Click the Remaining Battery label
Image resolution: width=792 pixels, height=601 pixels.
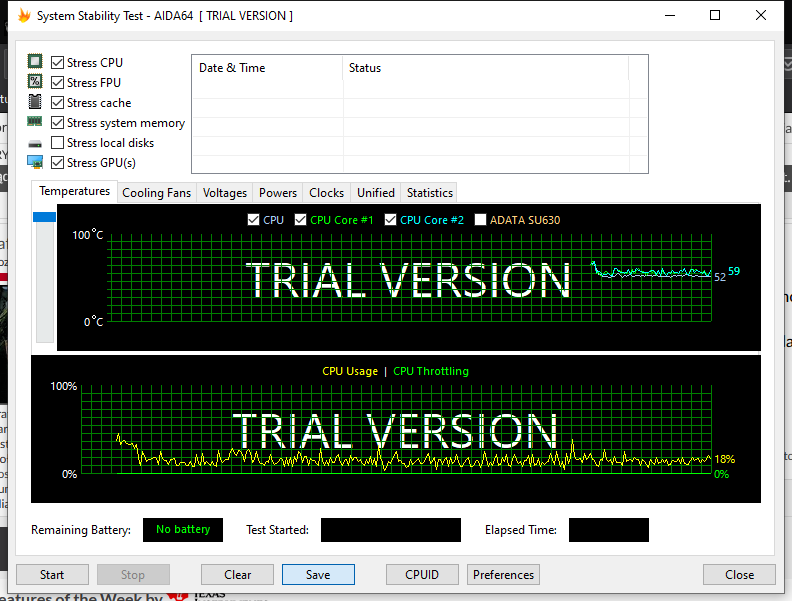coord(81,530)
